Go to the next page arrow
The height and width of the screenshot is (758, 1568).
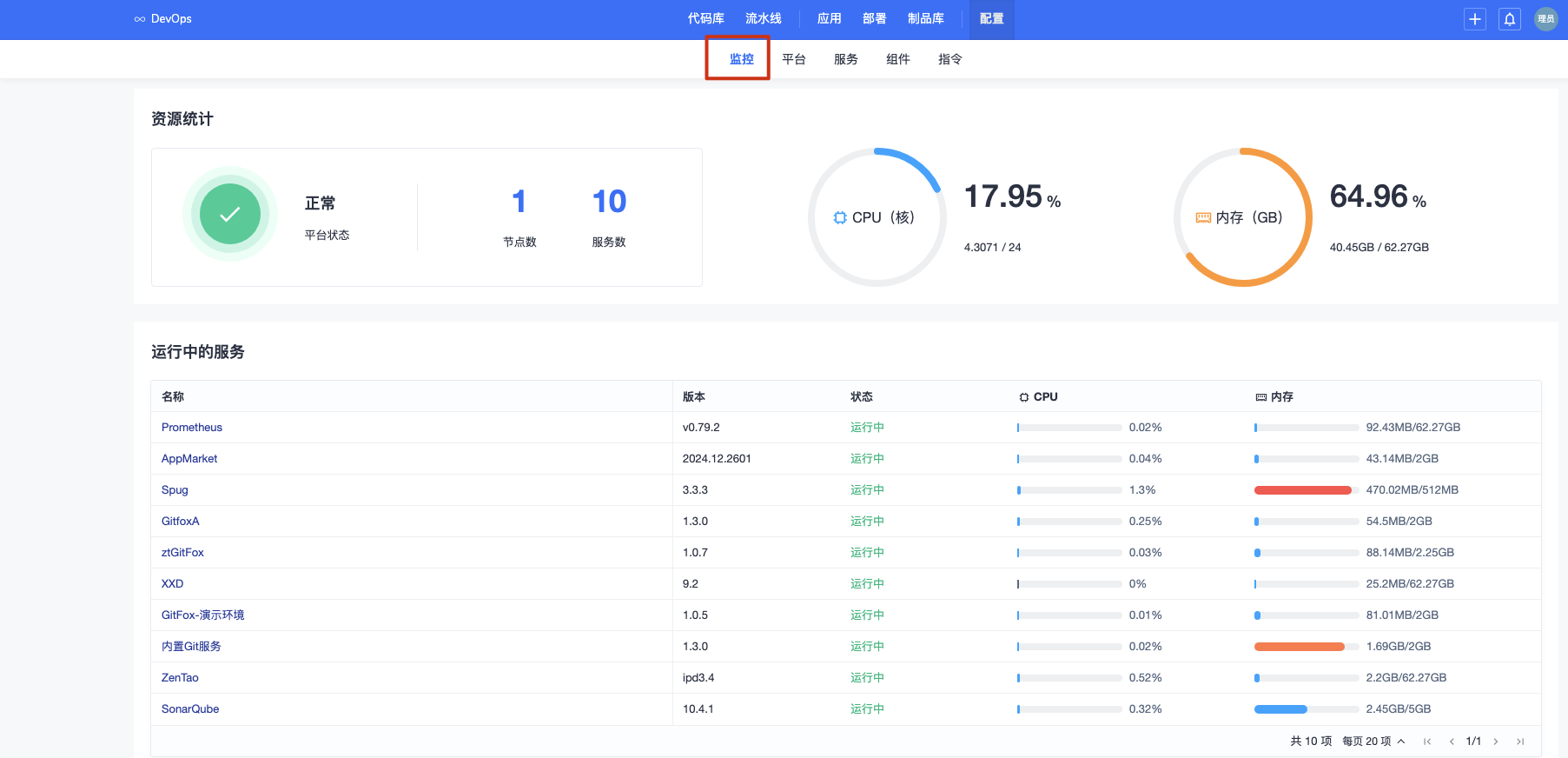[1496, 741]
